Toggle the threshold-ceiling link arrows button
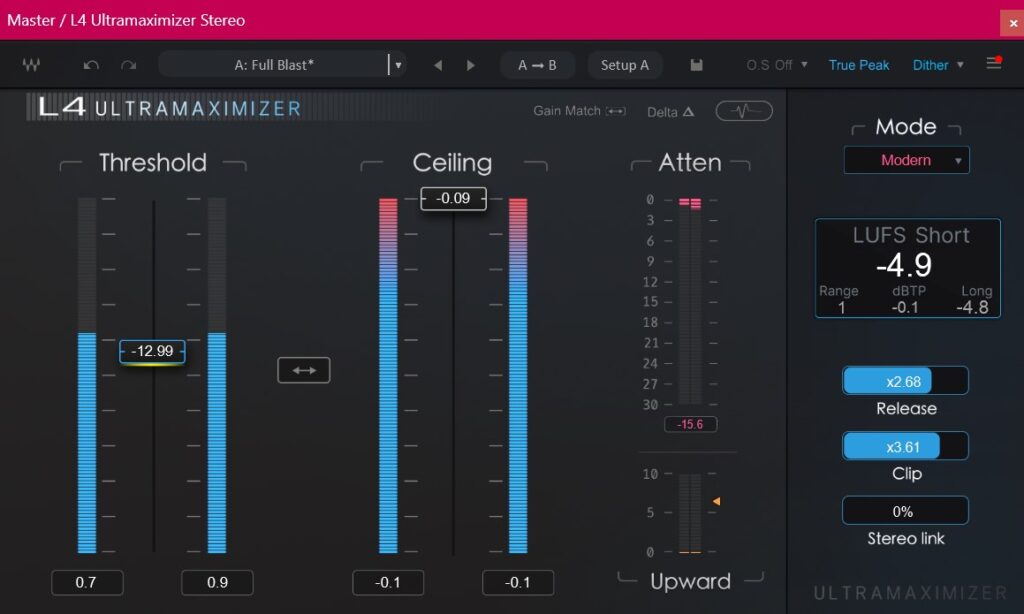 303,370
